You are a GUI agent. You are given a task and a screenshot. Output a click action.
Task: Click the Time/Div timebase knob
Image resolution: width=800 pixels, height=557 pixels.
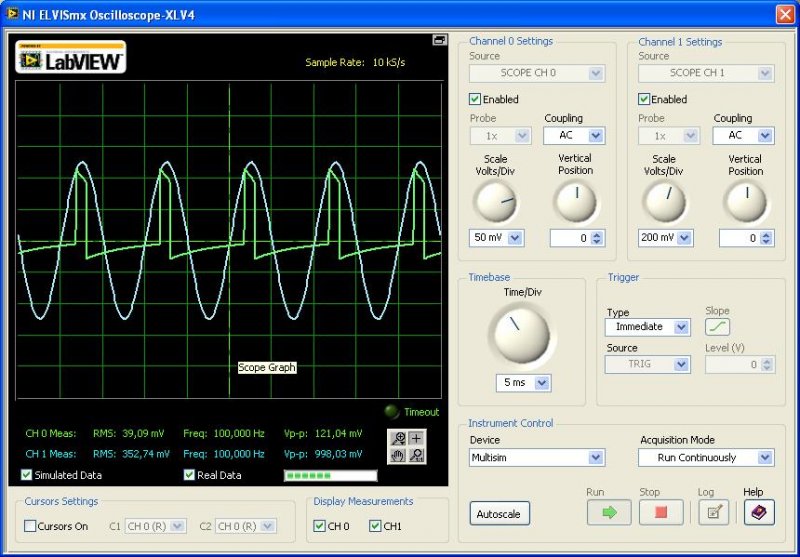coord(522,335)
